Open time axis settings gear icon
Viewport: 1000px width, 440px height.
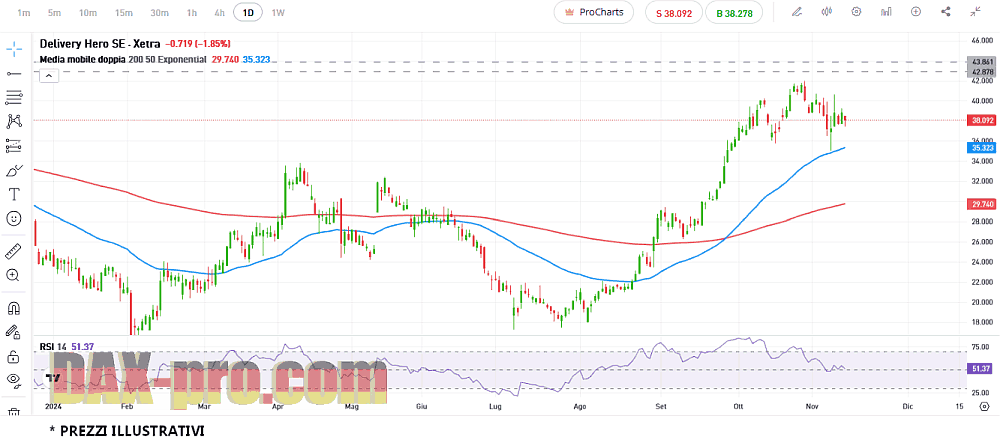[983, 406]
